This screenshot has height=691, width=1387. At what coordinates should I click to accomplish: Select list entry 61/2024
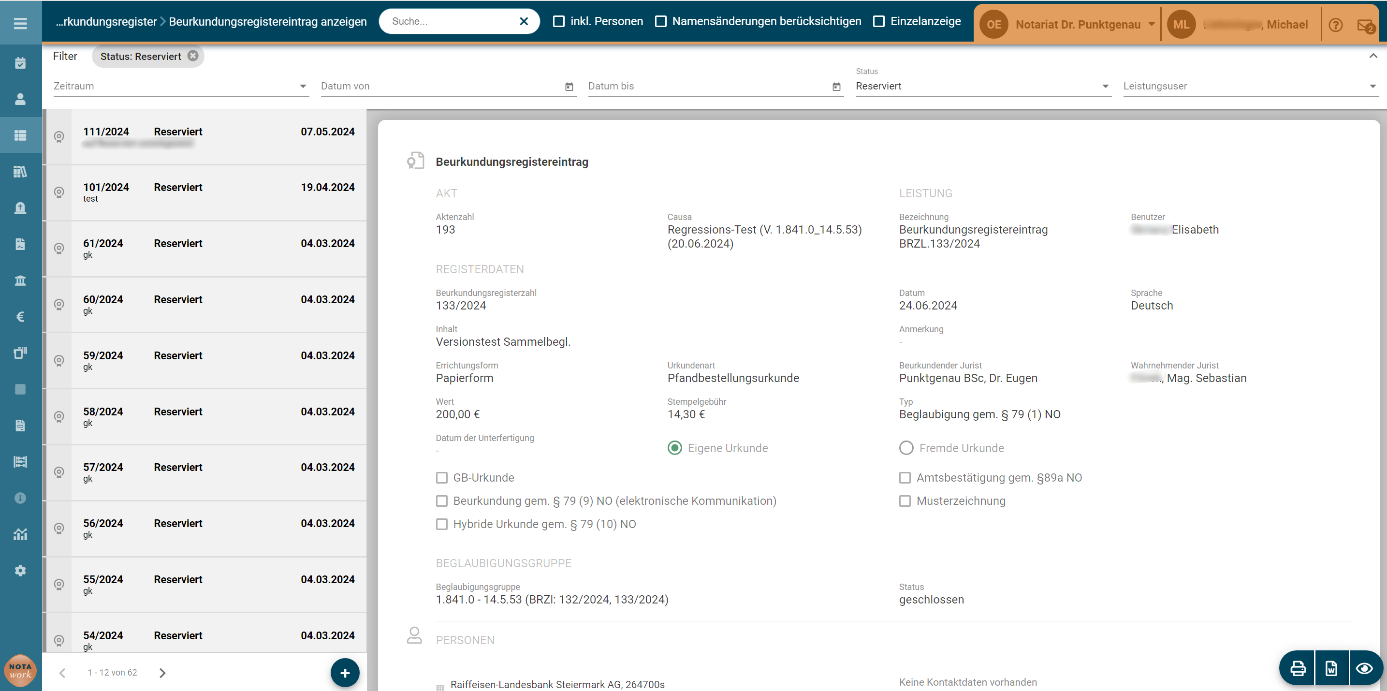coord(205,249)
